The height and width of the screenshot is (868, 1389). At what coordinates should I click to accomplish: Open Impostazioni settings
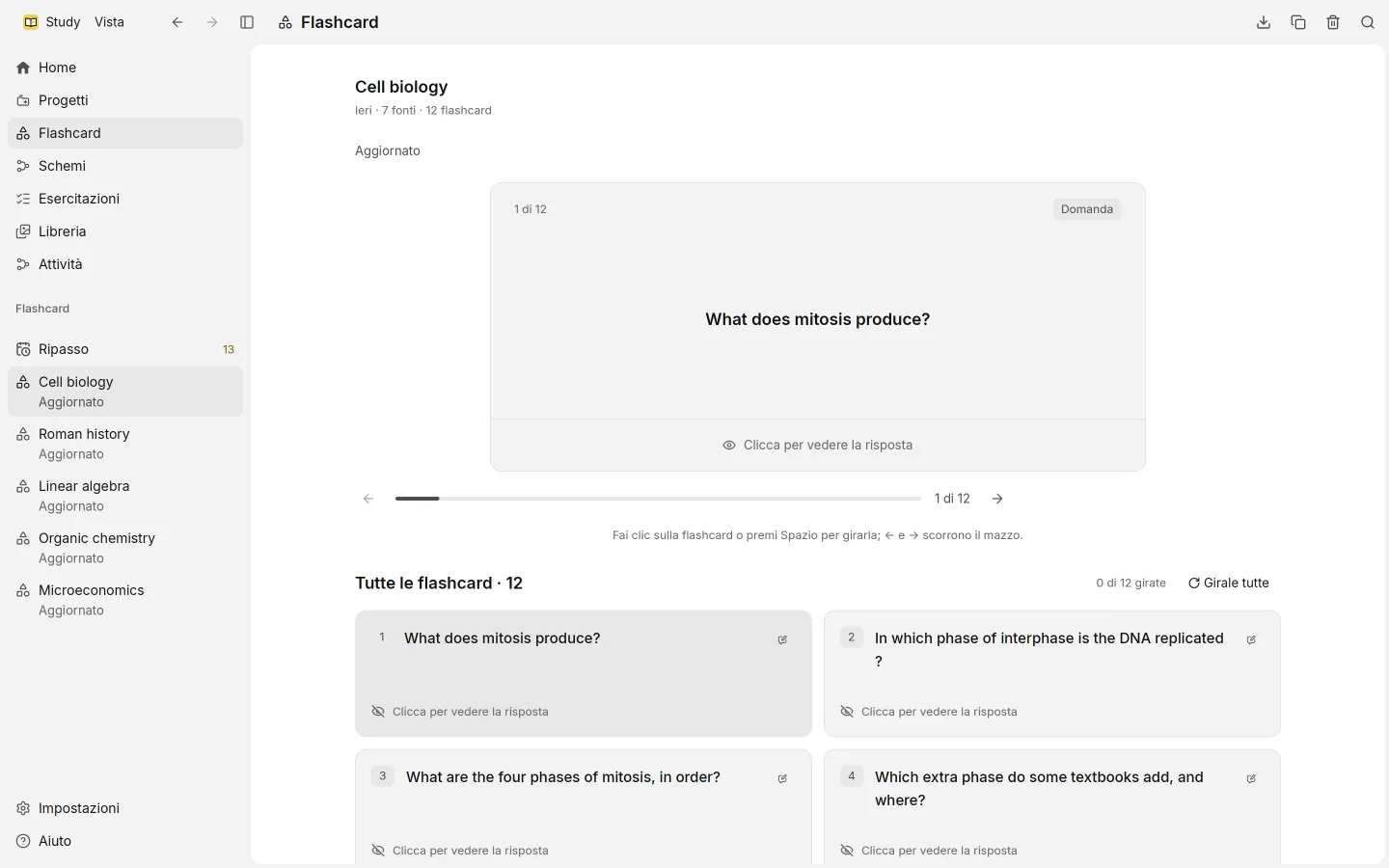125,808
